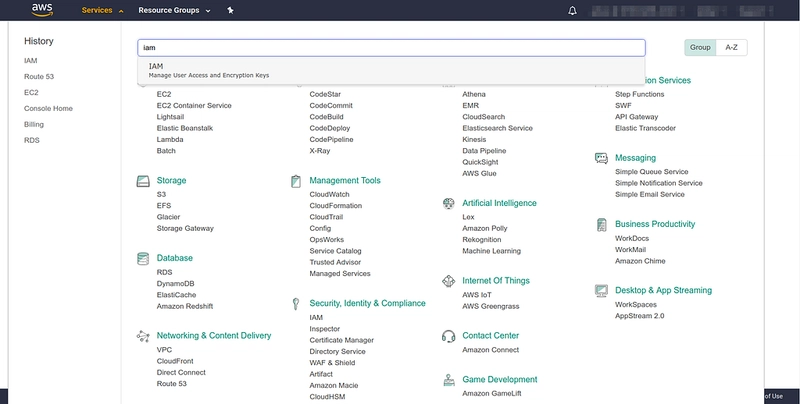Viewport: 800px width, 404px height.
Task: Click the pin shortcut icon in navbar
Action: point(231,11)
